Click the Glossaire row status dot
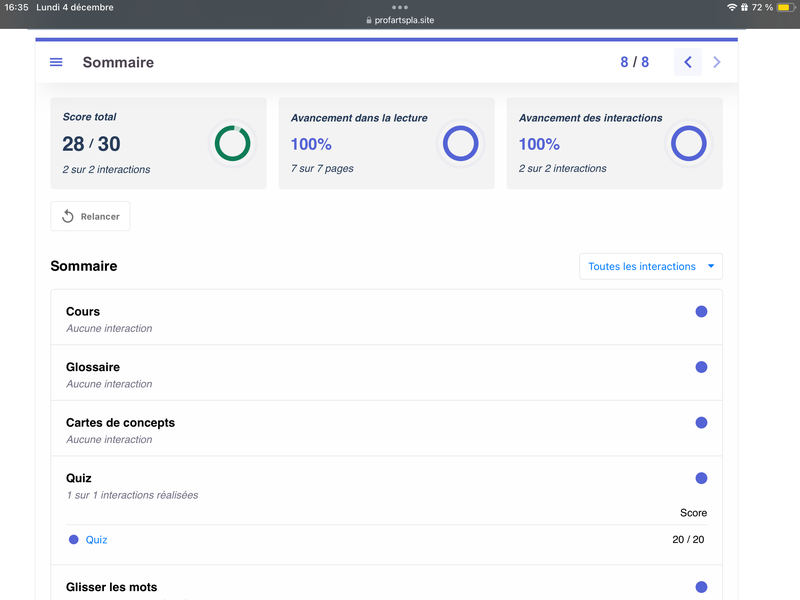Image resolution: width=800 pixels, height=600 pixels. (701, 367)
